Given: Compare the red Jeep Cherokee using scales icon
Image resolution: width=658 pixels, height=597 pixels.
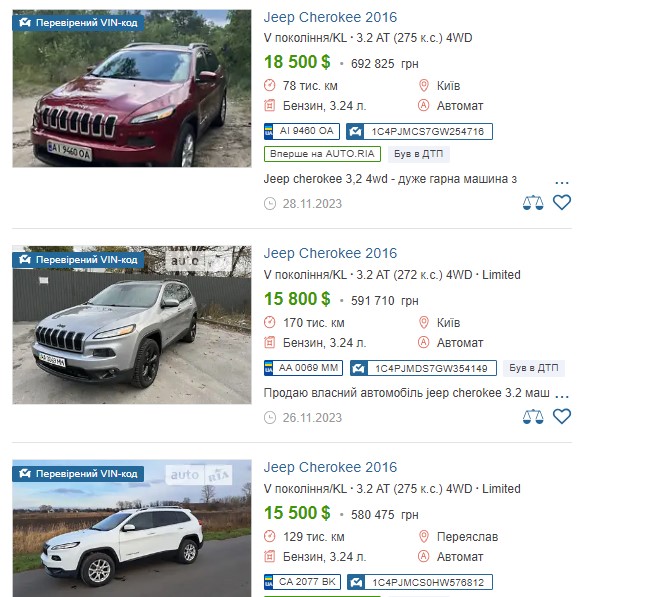Looking at the screenshot, I should click(533, 203).
